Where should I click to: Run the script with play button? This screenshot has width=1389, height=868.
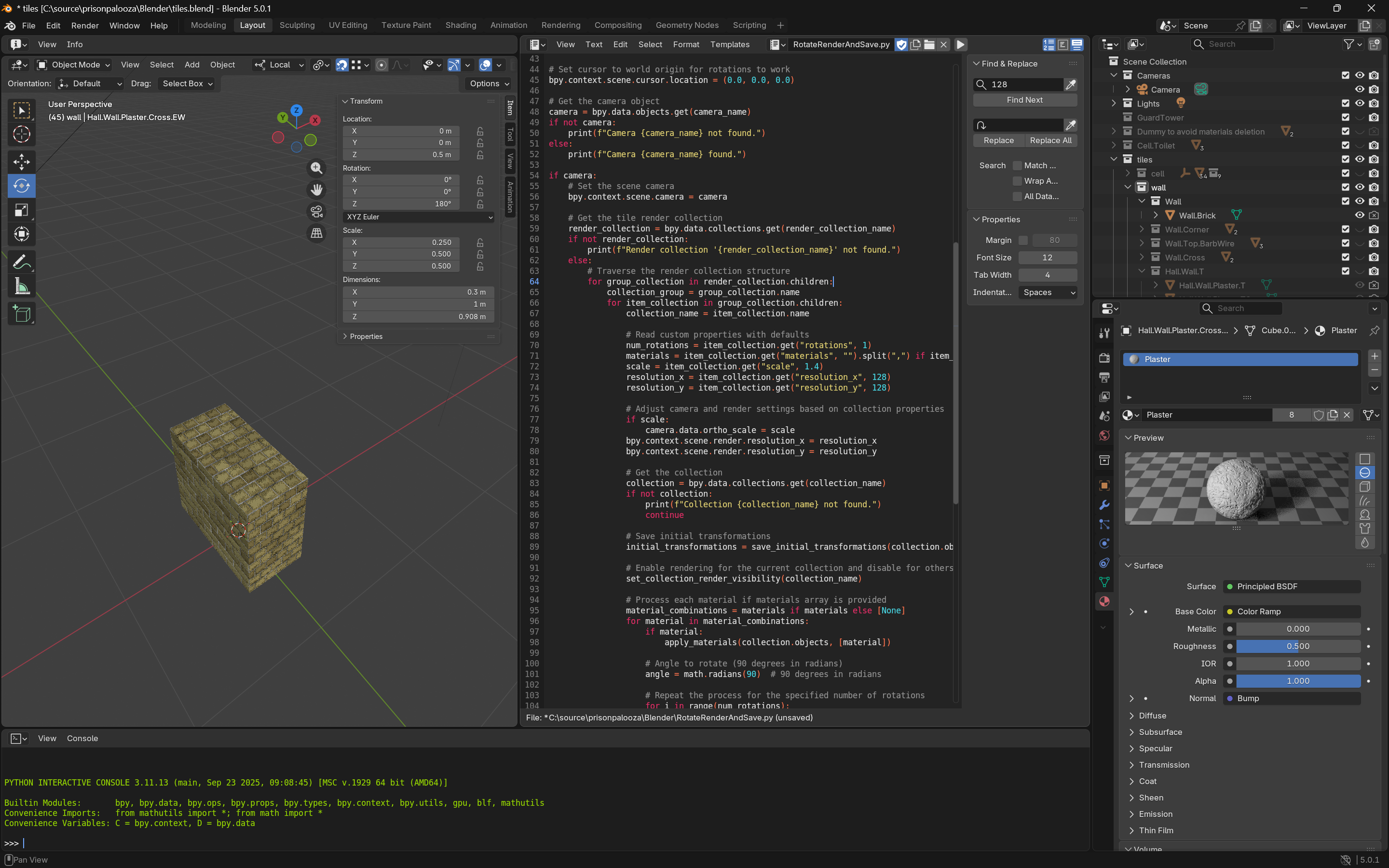[x=960, y=44]
